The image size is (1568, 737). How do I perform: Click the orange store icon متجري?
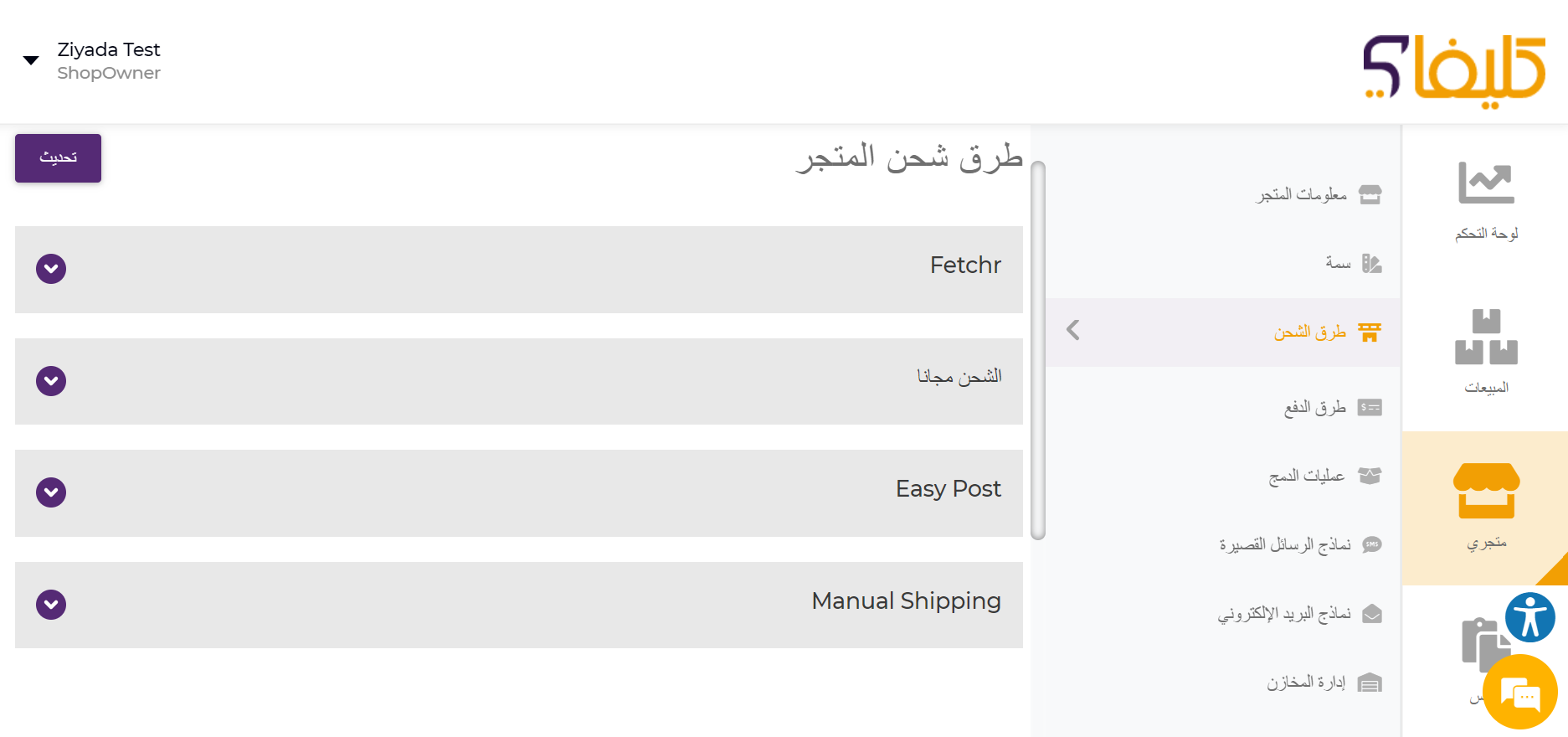click(x=1486, y=491)
